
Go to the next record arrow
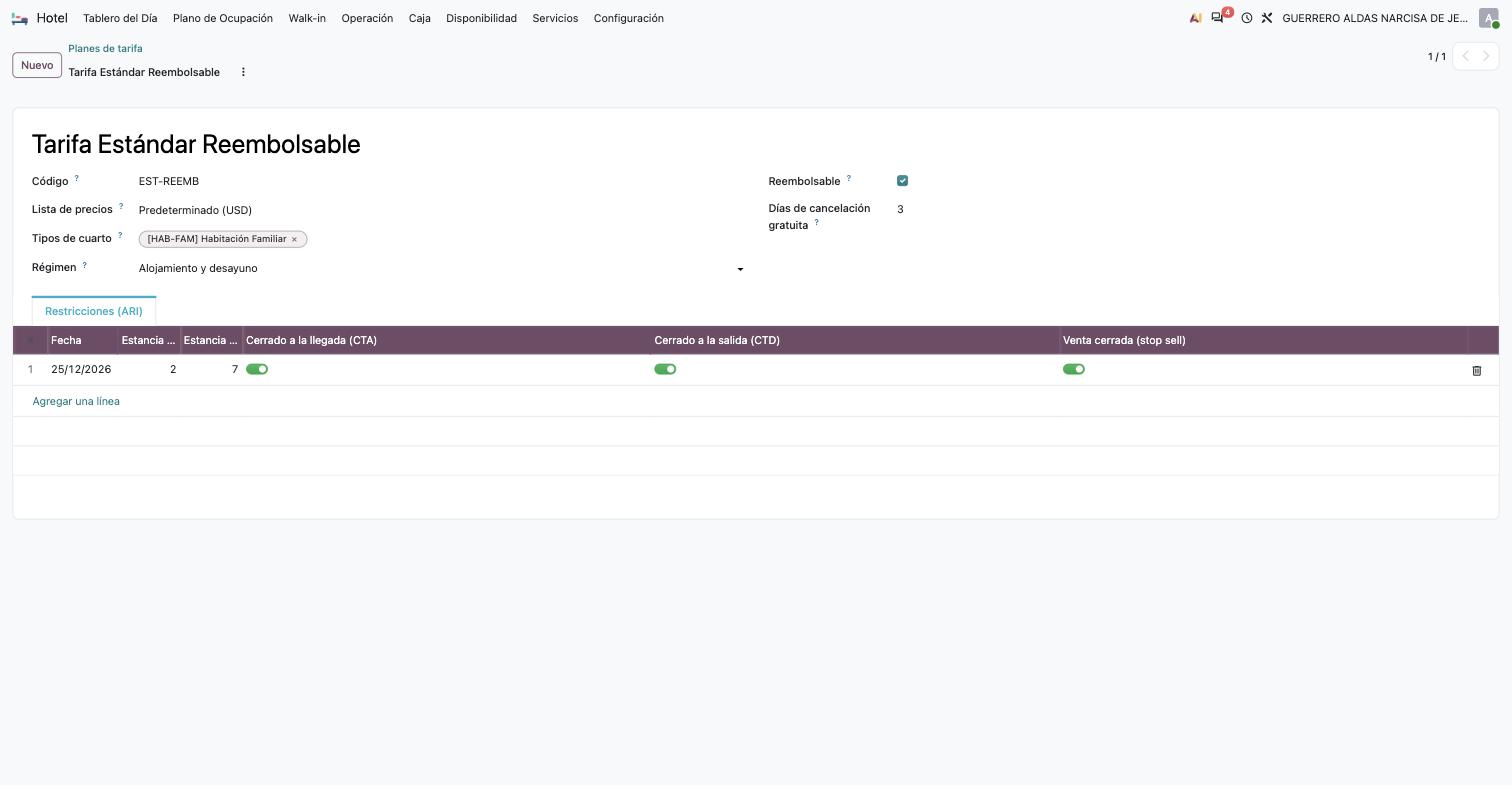(x=1486, y=56)
